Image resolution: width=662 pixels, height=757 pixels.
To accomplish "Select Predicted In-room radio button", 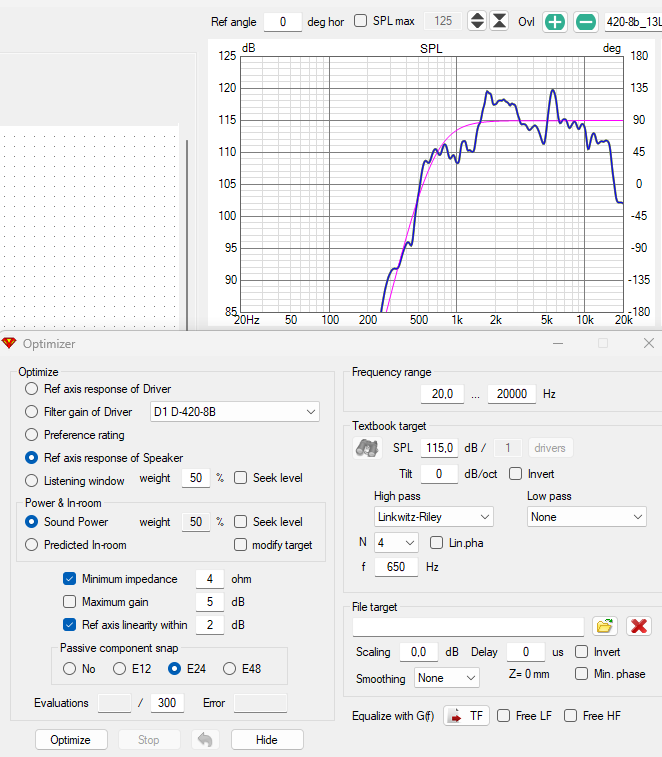I will tap(31, 545).
